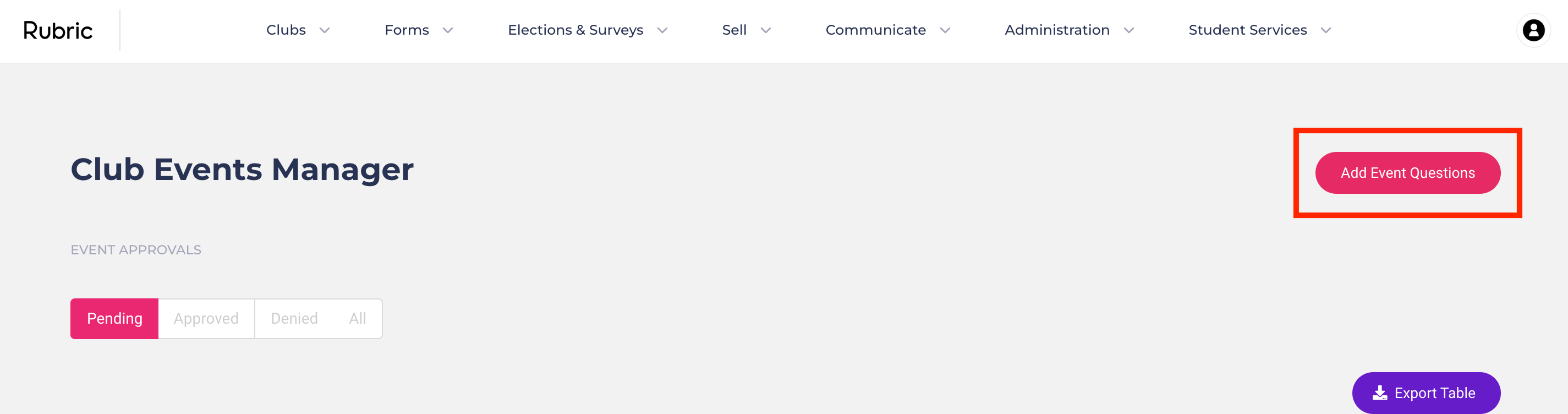The width and height of the screenshot is (1568, 414).
Task: Expand the Student Services chevron
Action: point(1326,30)
